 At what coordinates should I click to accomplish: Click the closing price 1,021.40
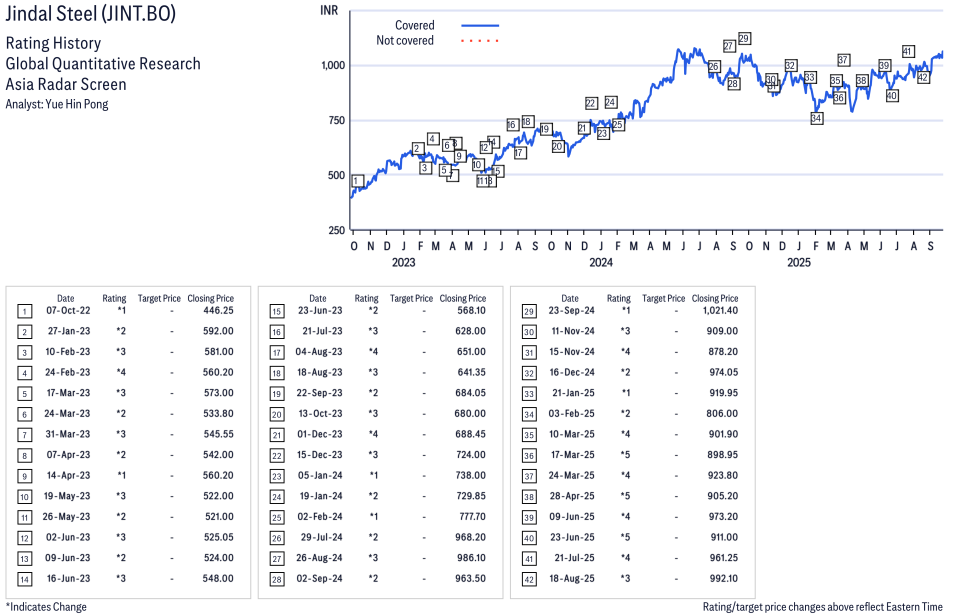(x=720, y=310)
